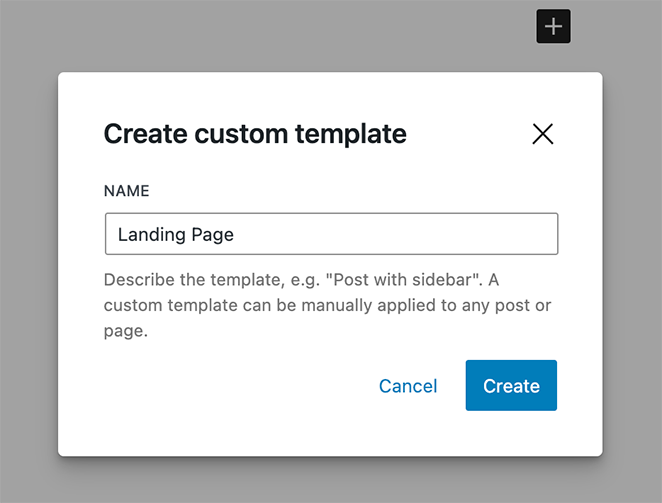The height and width of the screenshot is (503, 662).
Task: Click the dimmed backdrop left of the dialog
Action: click(28, 260)
